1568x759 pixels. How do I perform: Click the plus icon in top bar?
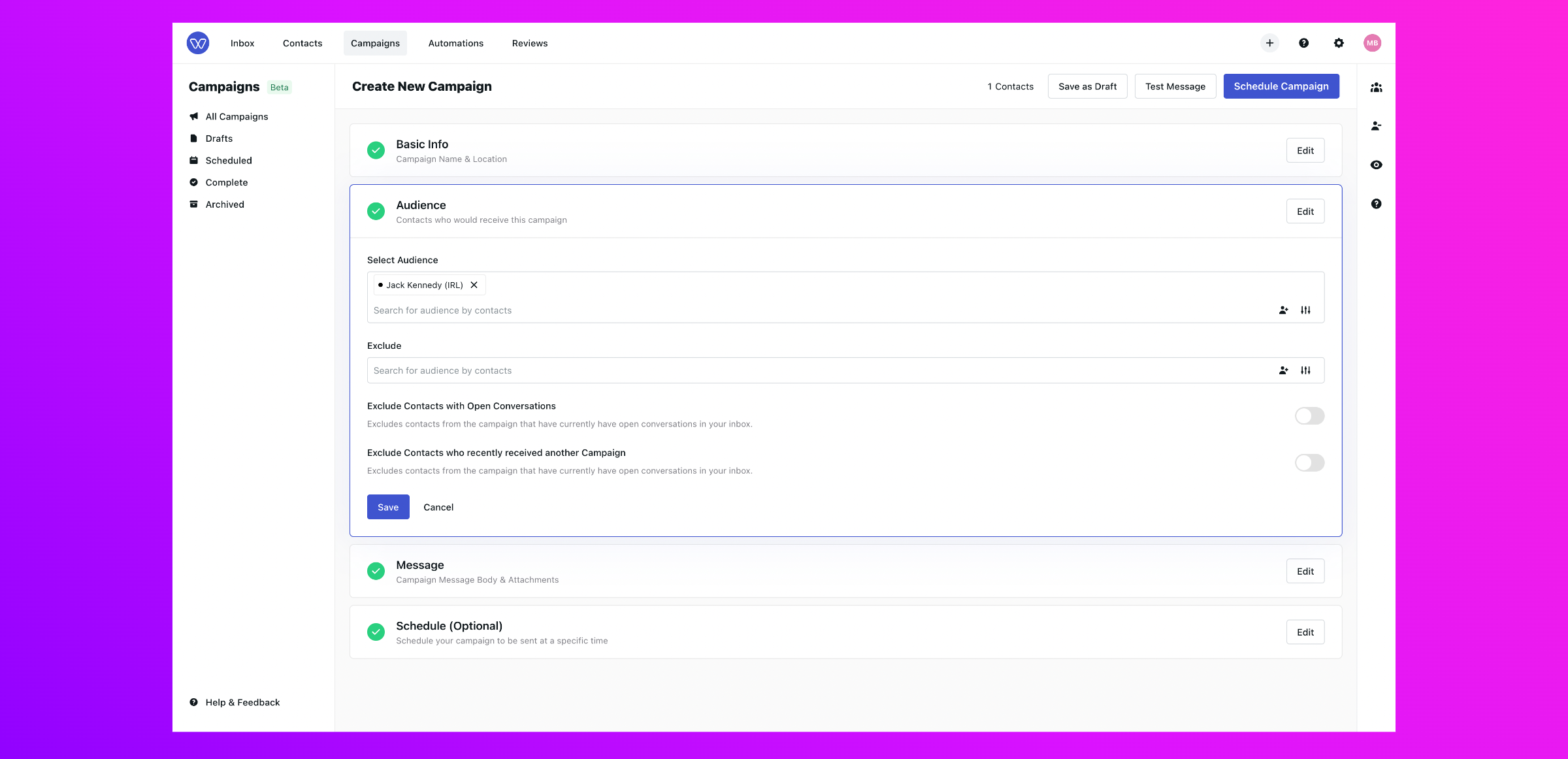pos(1269,43)
